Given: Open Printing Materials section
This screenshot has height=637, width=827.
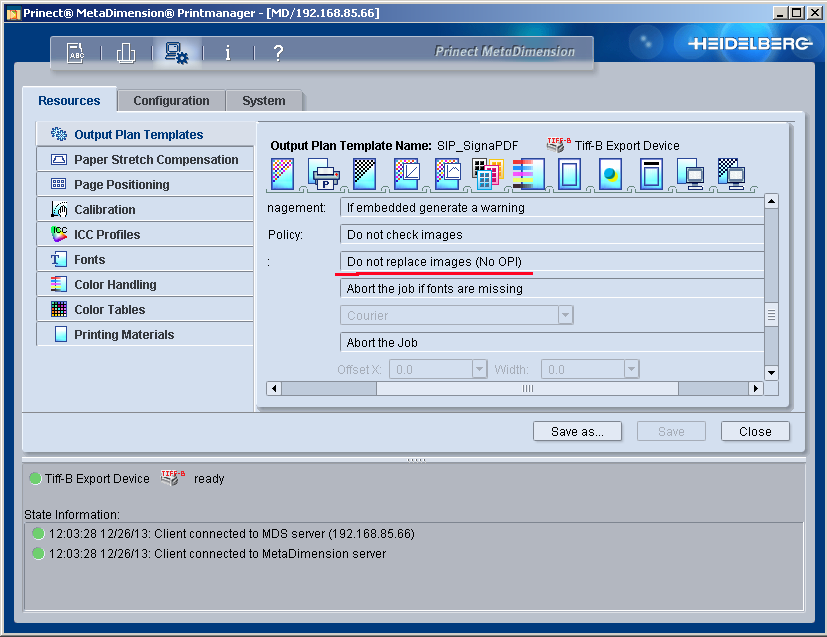Looking at the screenshot, I should (x=145, y=334).
